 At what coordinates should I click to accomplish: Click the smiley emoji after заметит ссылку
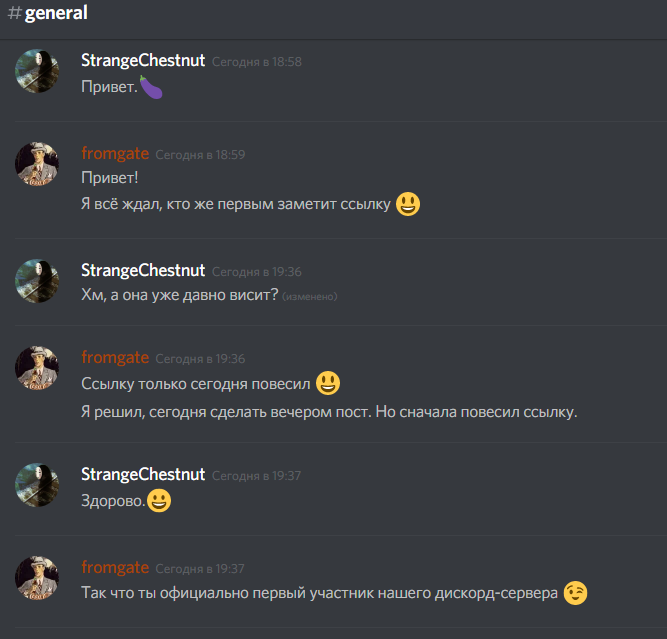[x=408, y=204]
